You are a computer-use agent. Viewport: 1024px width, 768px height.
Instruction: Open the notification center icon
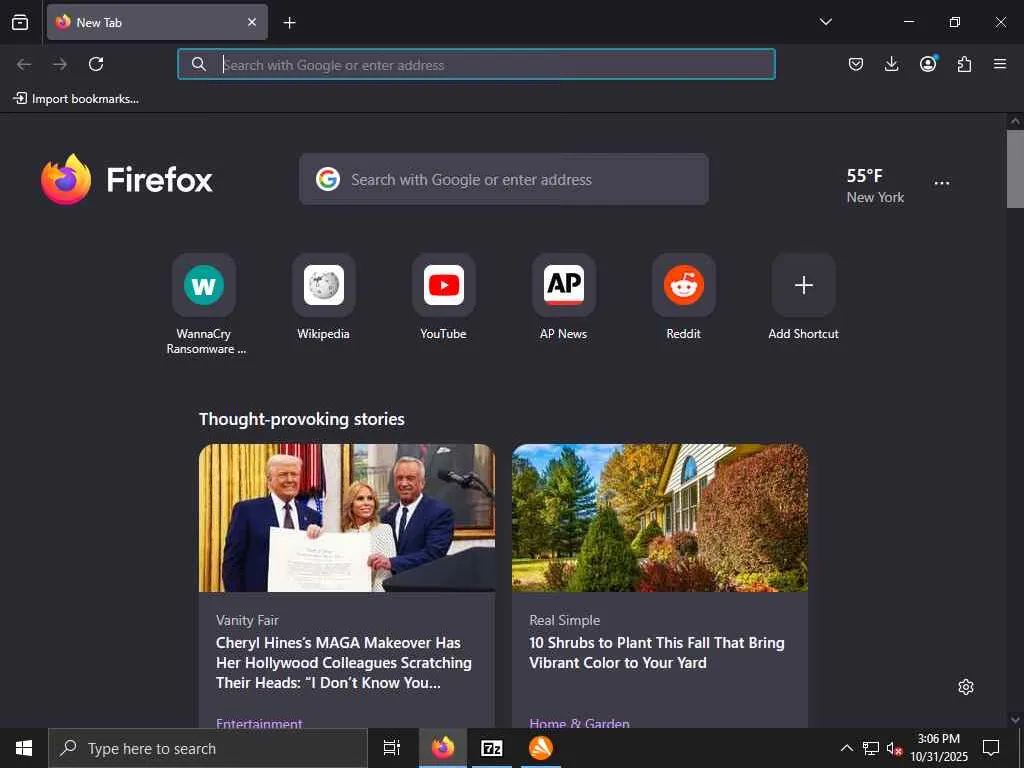tap(991, 748)
